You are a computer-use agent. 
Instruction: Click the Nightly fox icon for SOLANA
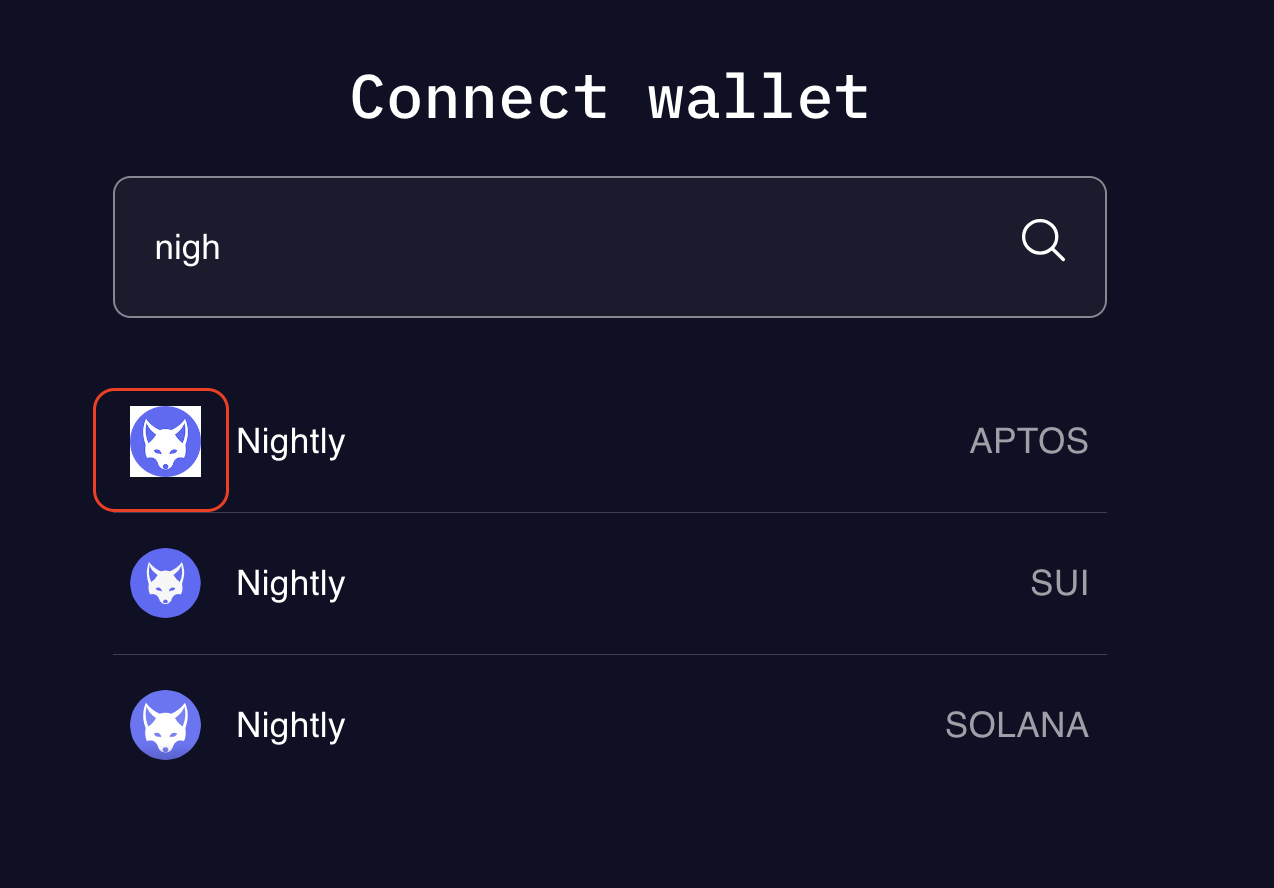click(165, 724)
